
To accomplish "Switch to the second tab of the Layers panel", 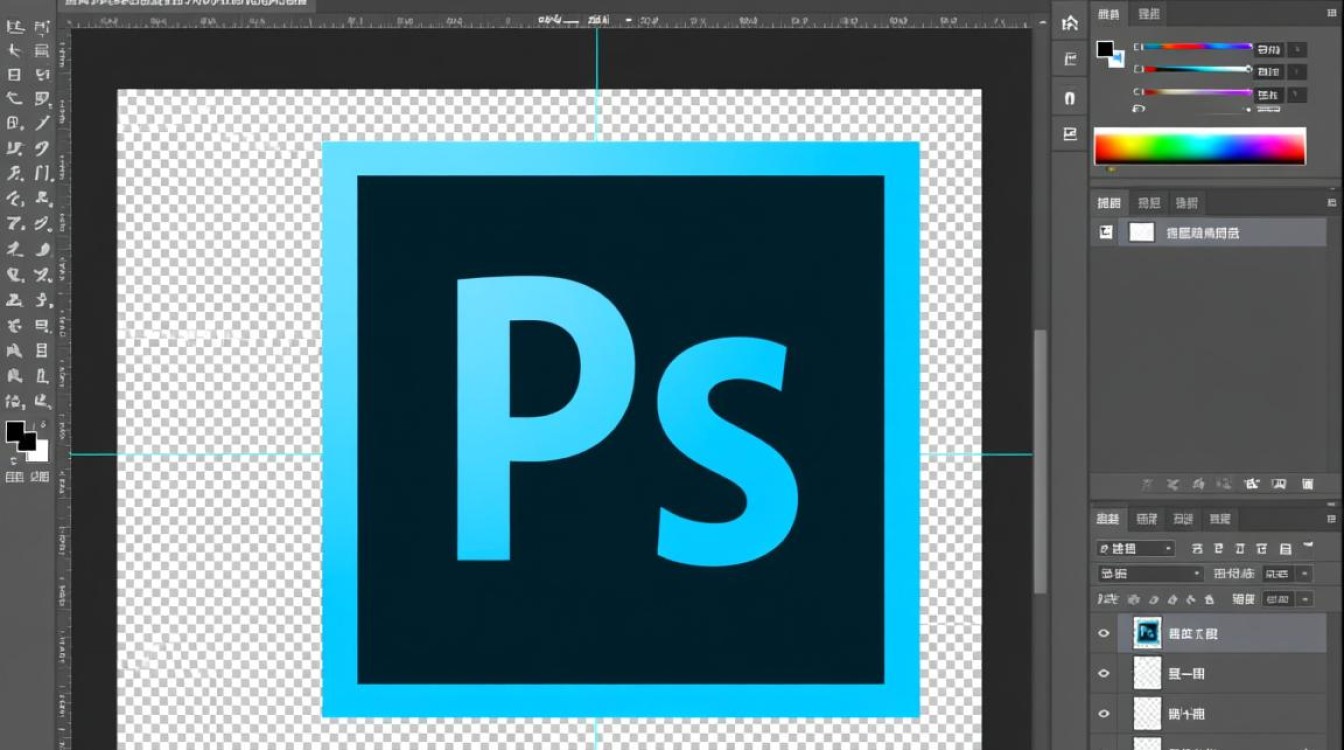I will (1146, 519).
